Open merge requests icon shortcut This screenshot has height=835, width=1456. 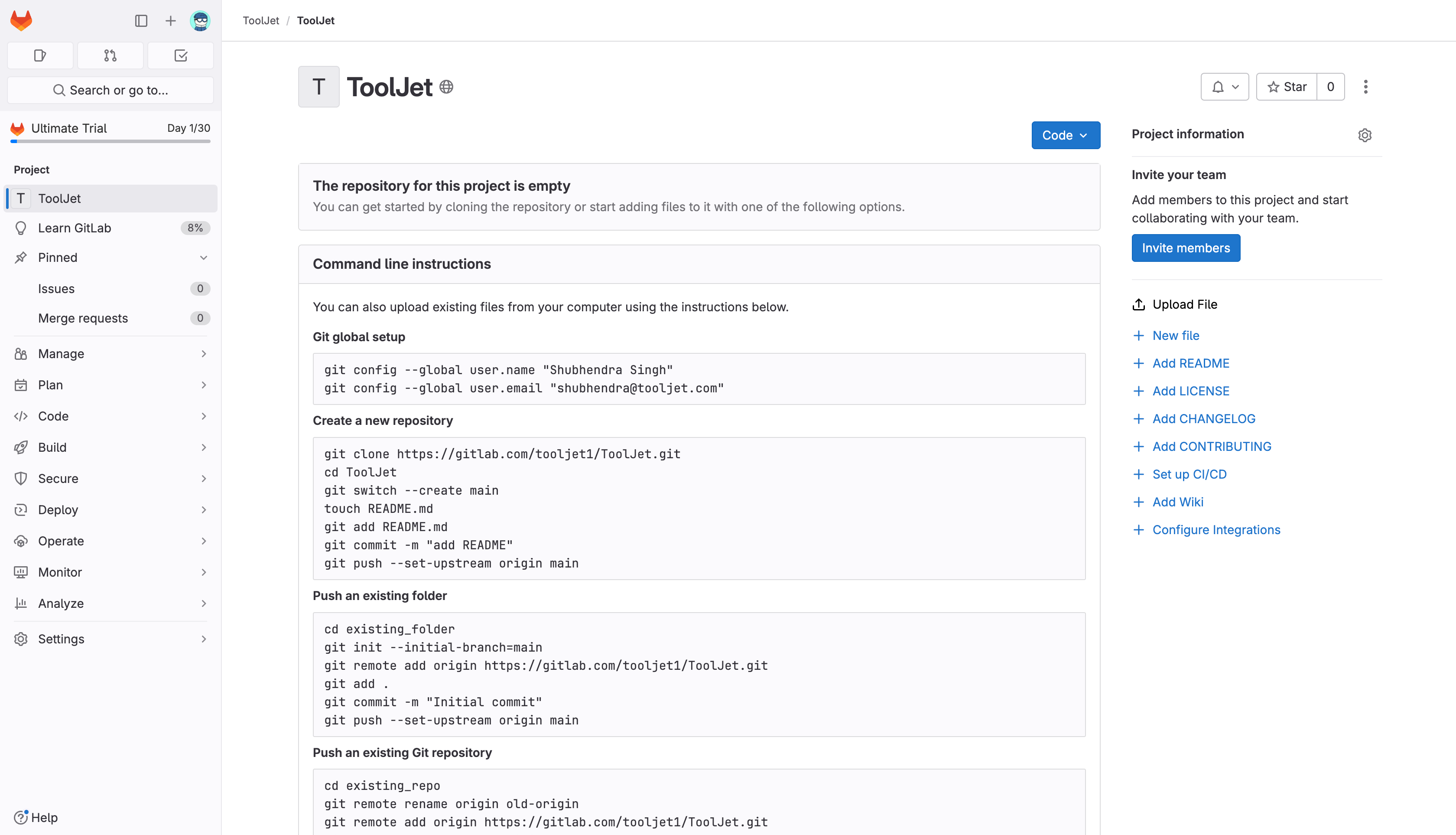pos(110,55)
